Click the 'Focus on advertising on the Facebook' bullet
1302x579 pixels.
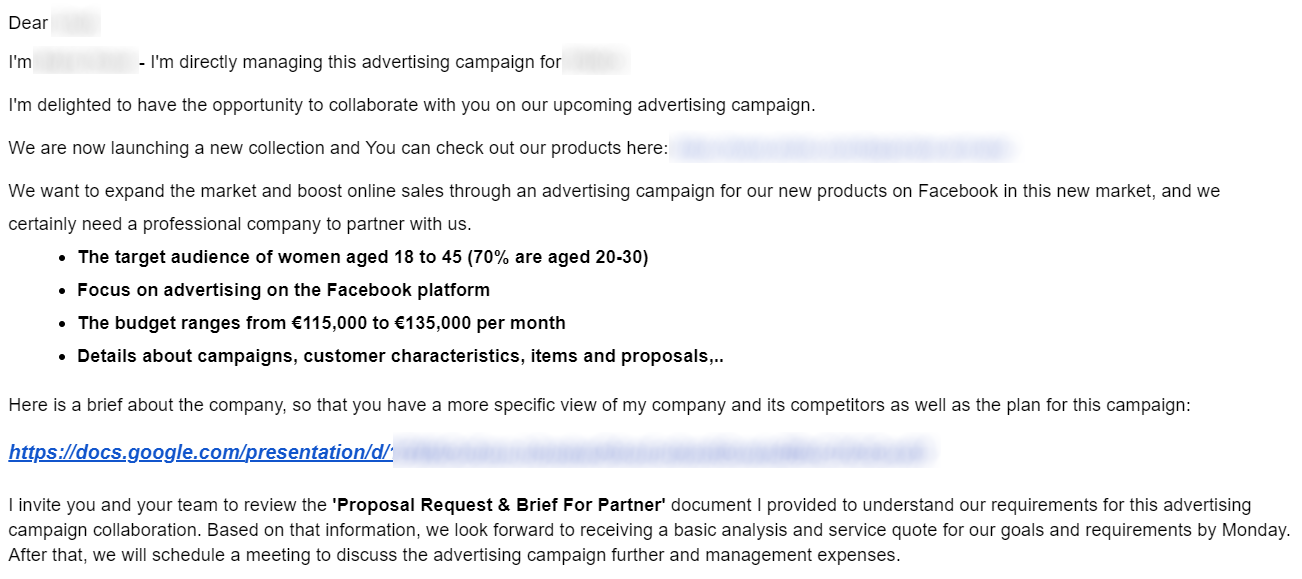pos(283,290)
